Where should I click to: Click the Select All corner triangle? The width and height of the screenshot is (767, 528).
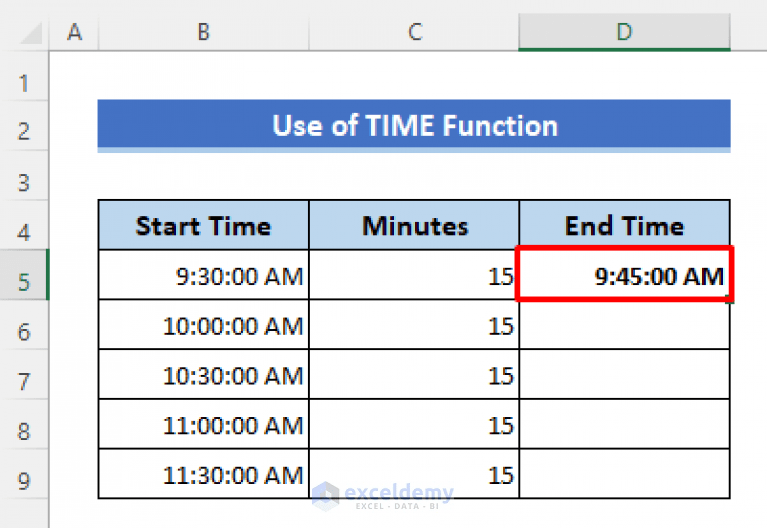(30, 34)
